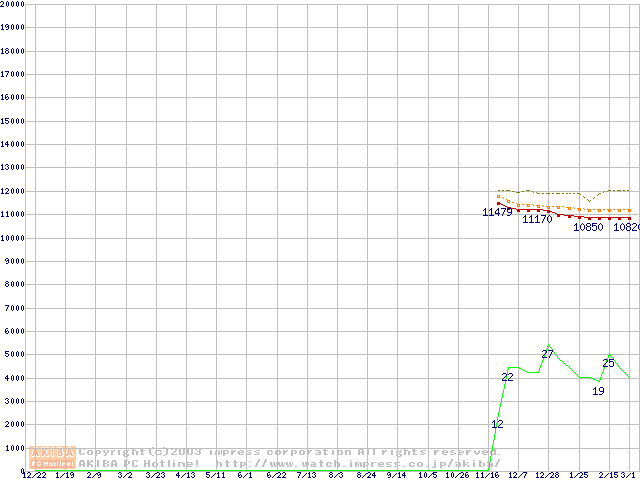
Task: Click the green line label 25
Action: (608, 363)
